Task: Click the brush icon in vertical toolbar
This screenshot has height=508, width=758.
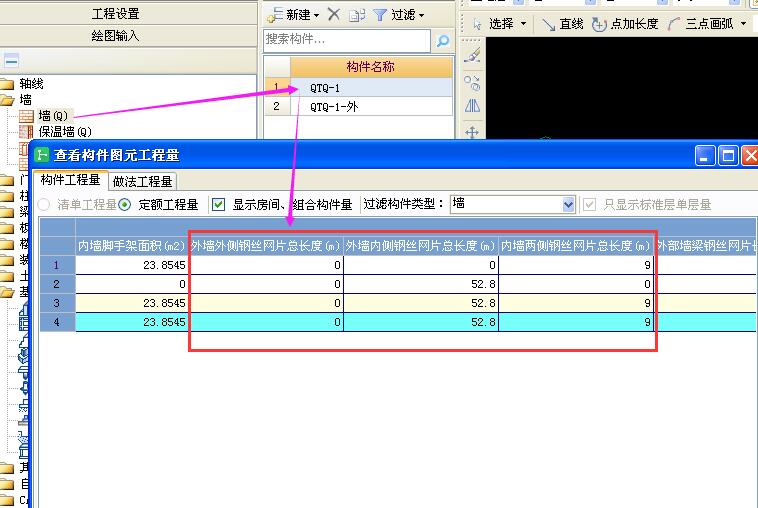Action: [472, 56]
